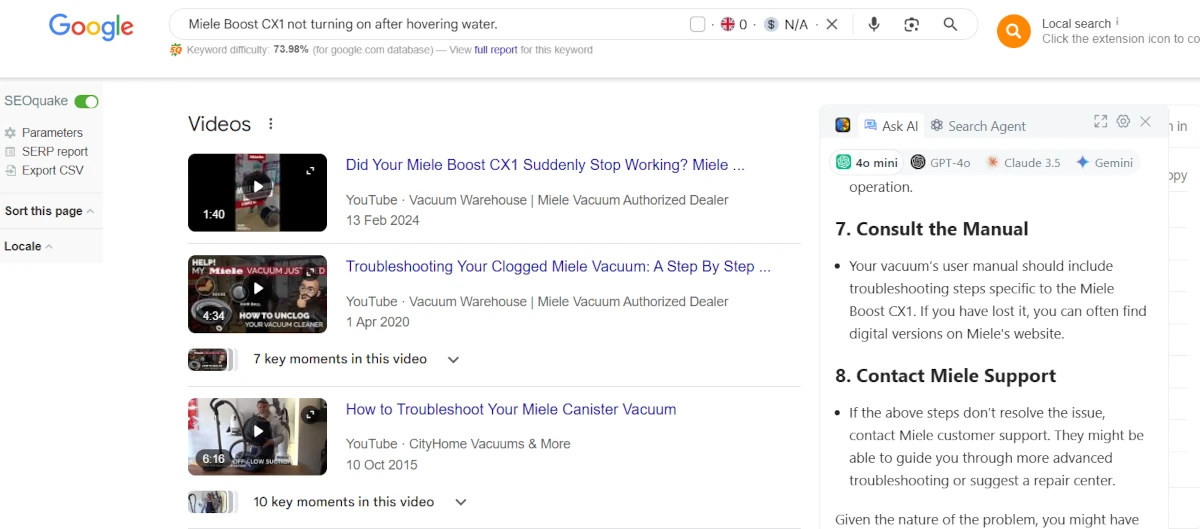The image size is (1200, 529).
Task: Click the orange Local search extension icon
Action: pyautogui.click(x=1013, y=31)
